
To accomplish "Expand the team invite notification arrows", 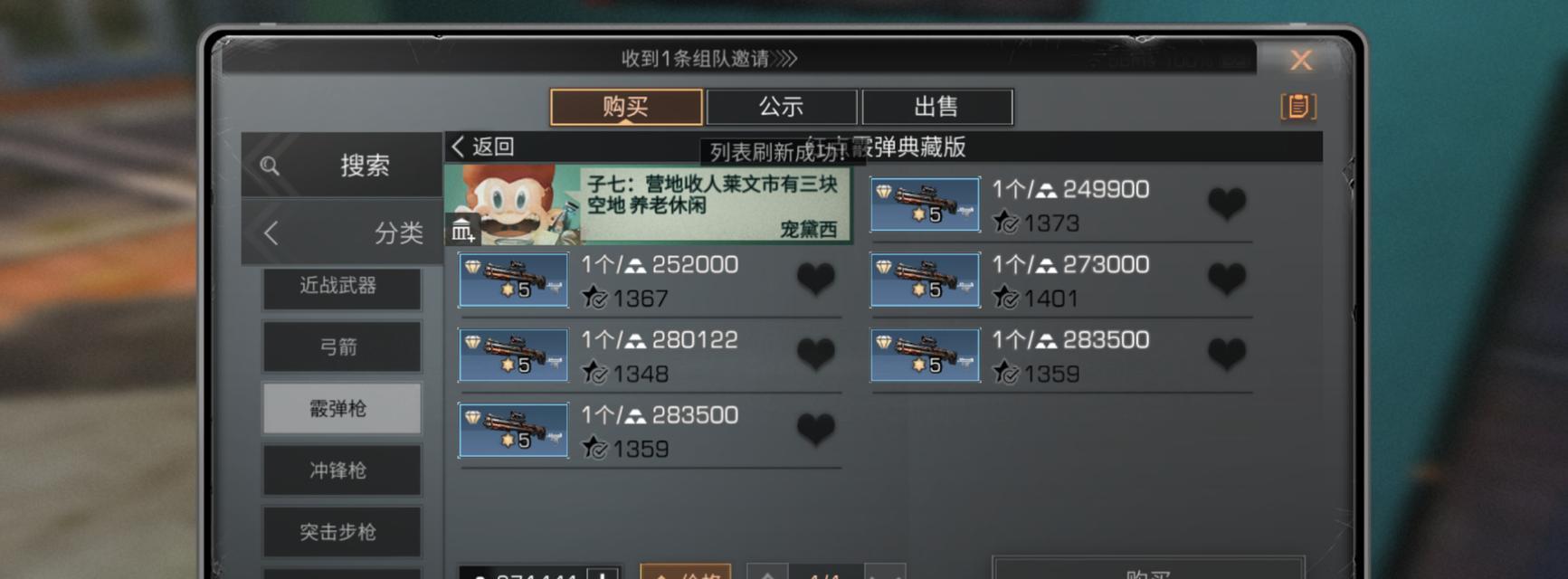I will [x=786, y=59].
